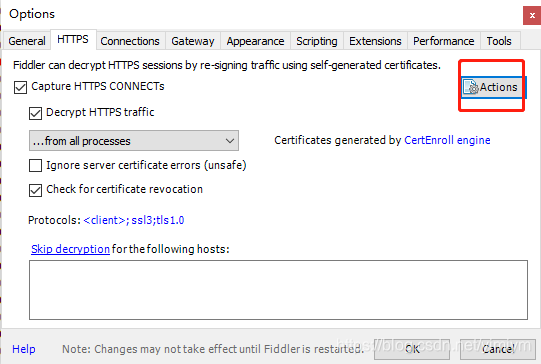Open the Extensions tab
Screen dimensions: 541x364
(x=375, y=41)
